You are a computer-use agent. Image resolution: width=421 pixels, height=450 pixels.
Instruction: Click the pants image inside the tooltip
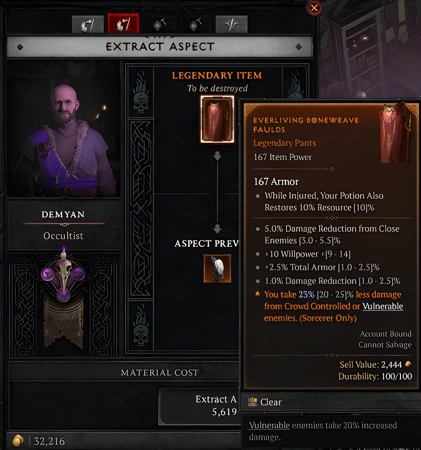point(396,134)
